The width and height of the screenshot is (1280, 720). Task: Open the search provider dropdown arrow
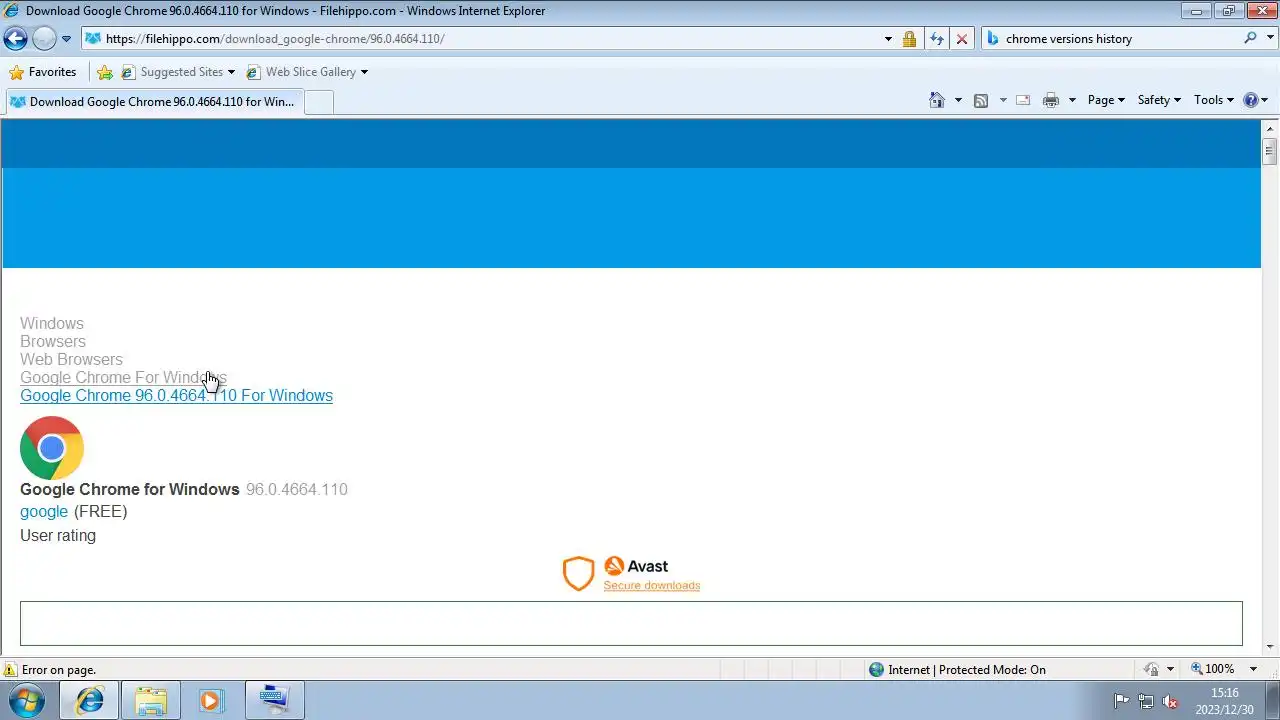coord(1269,39)
